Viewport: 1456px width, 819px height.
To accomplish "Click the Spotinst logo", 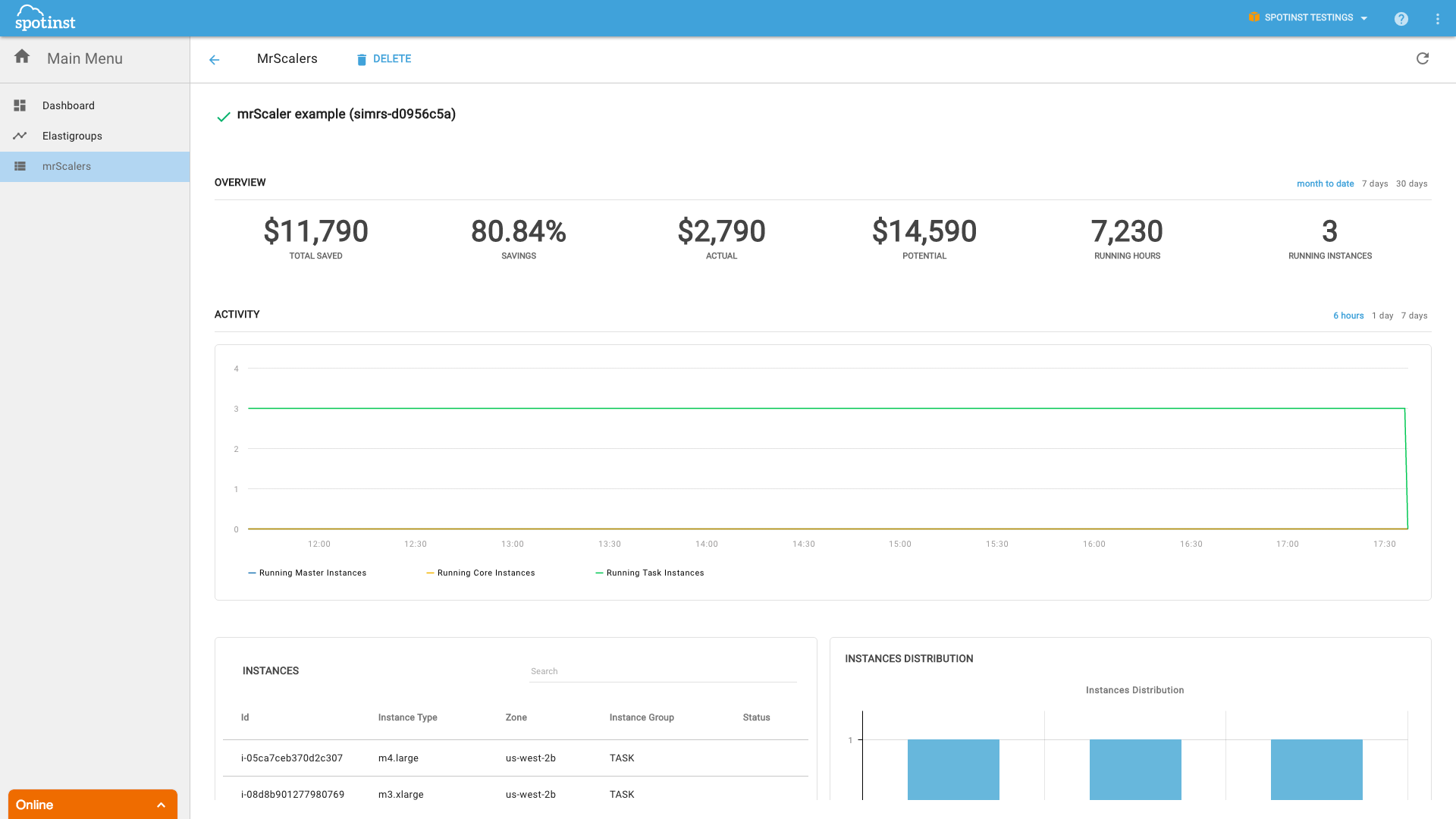I will coord(45,17).
